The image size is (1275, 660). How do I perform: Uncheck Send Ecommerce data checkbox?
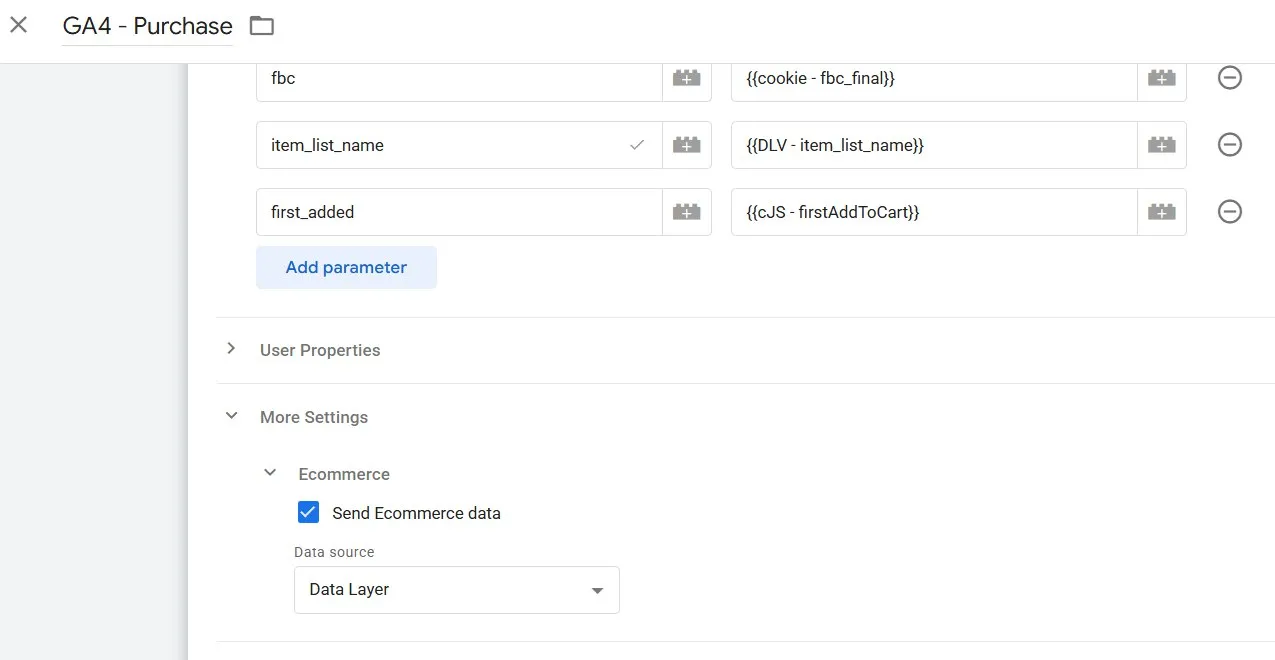point(308,513)
